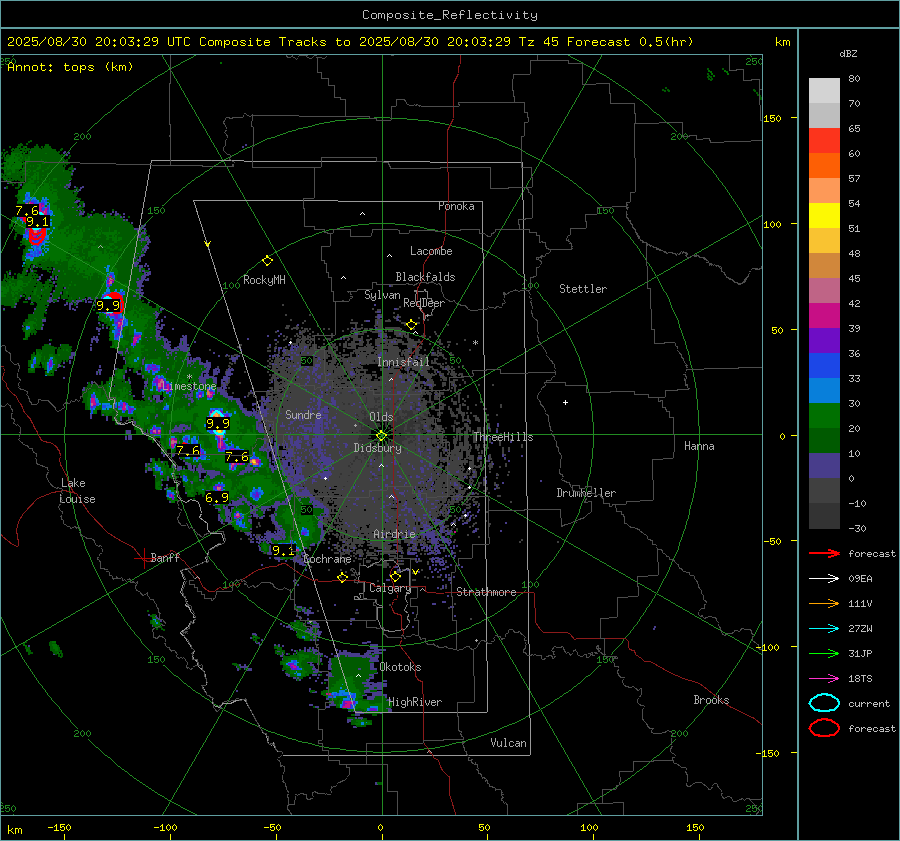The width and height of the screenshot is (900, 841).
Task: Click the Cochrane town label
Action: 327,559
